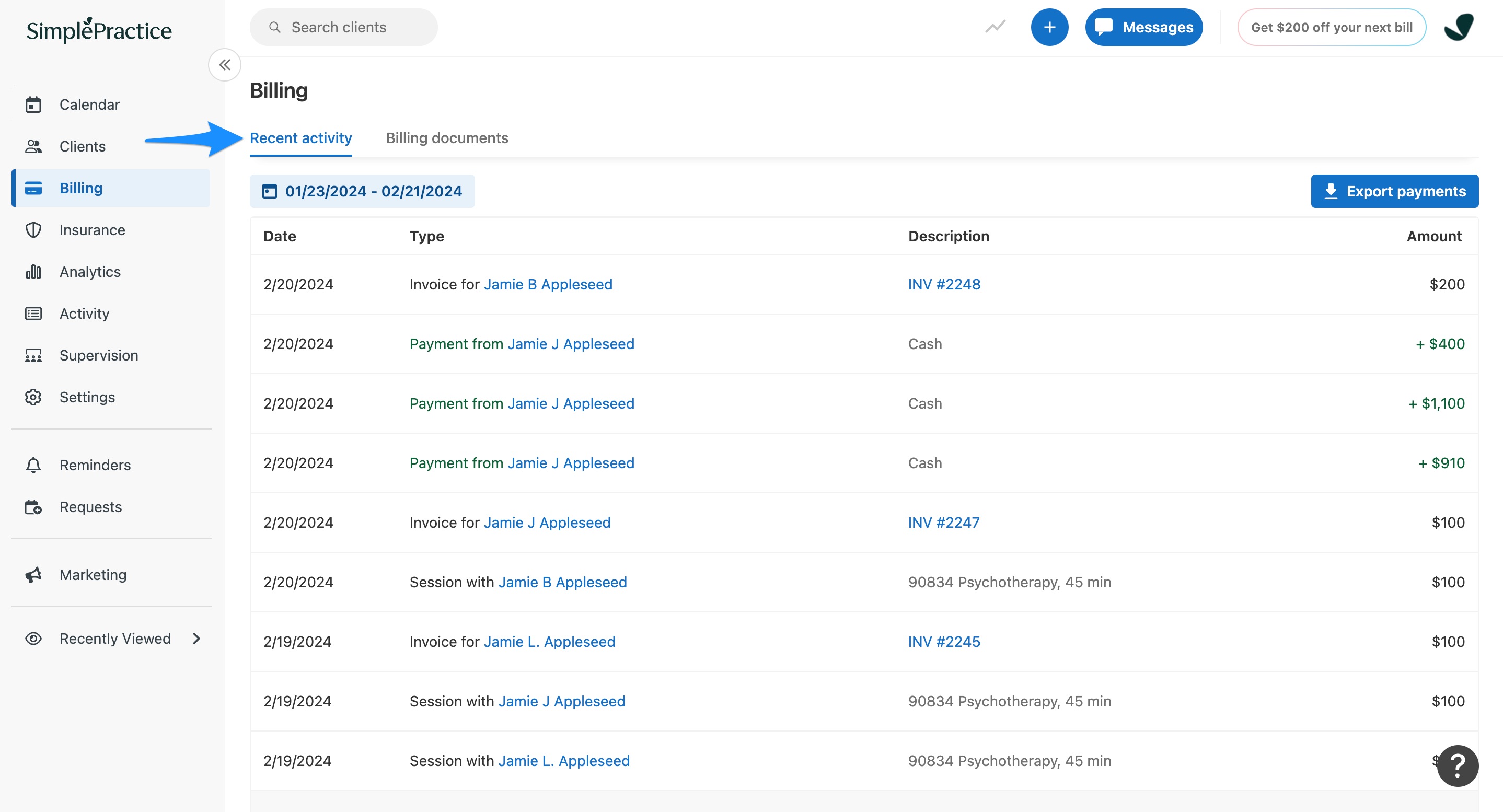The image size is (1503, 812).
Task: Click the Recently Viewed eye icon
Action: click(33, 639)
